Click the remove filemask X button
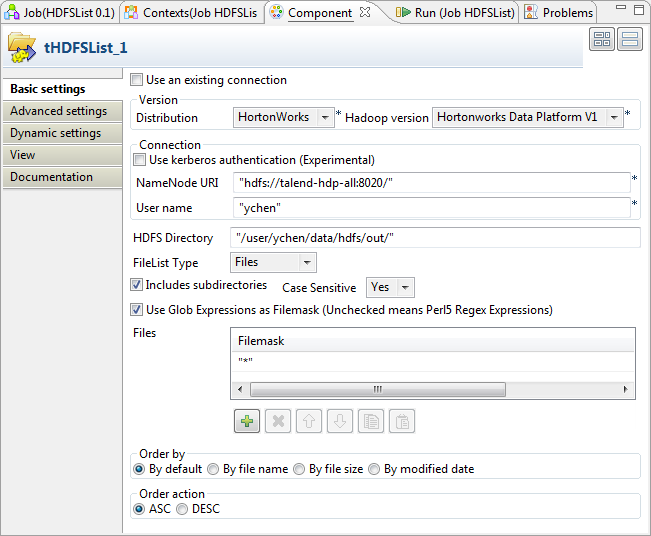 [278, 422]
